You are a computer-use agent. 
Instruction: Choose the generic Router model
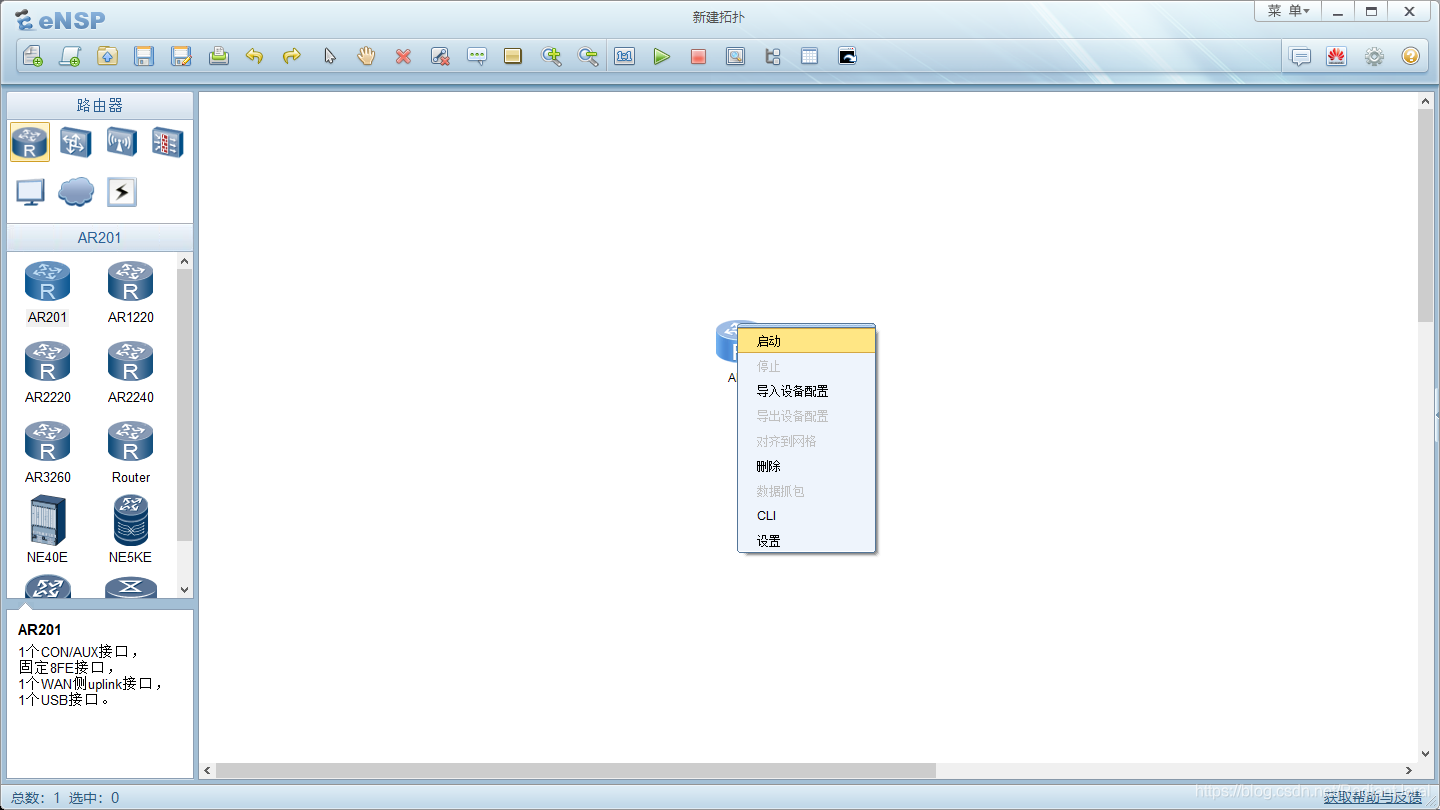click(130, 452)
